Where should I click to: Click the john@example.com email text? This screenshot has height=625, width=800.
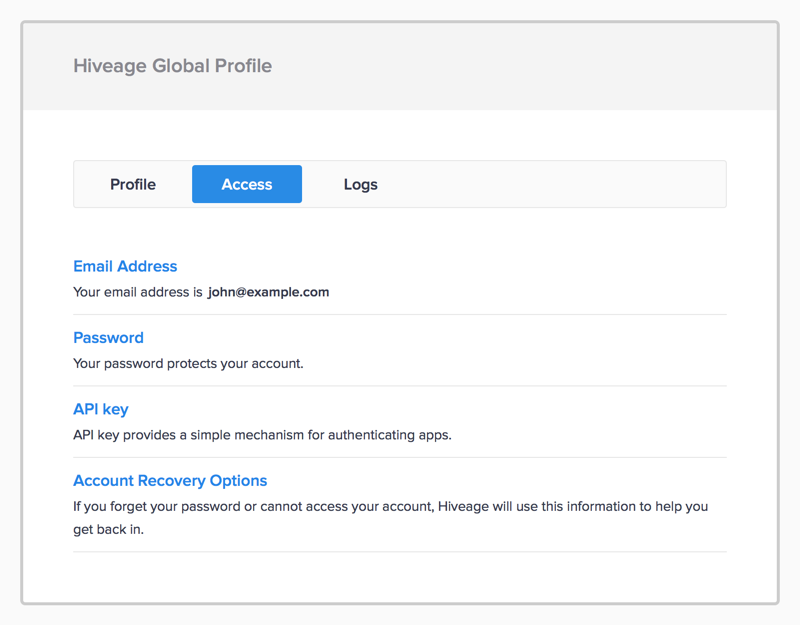tap(268, 292)
